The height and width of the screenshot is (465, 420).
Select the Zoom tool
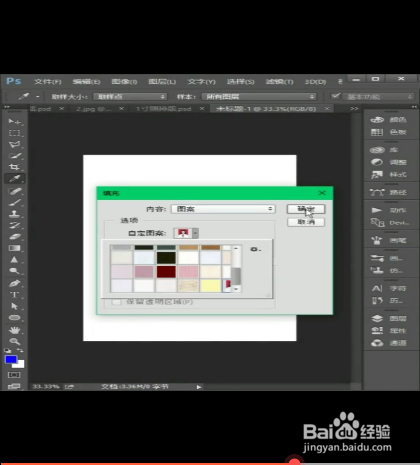(14, 341)
